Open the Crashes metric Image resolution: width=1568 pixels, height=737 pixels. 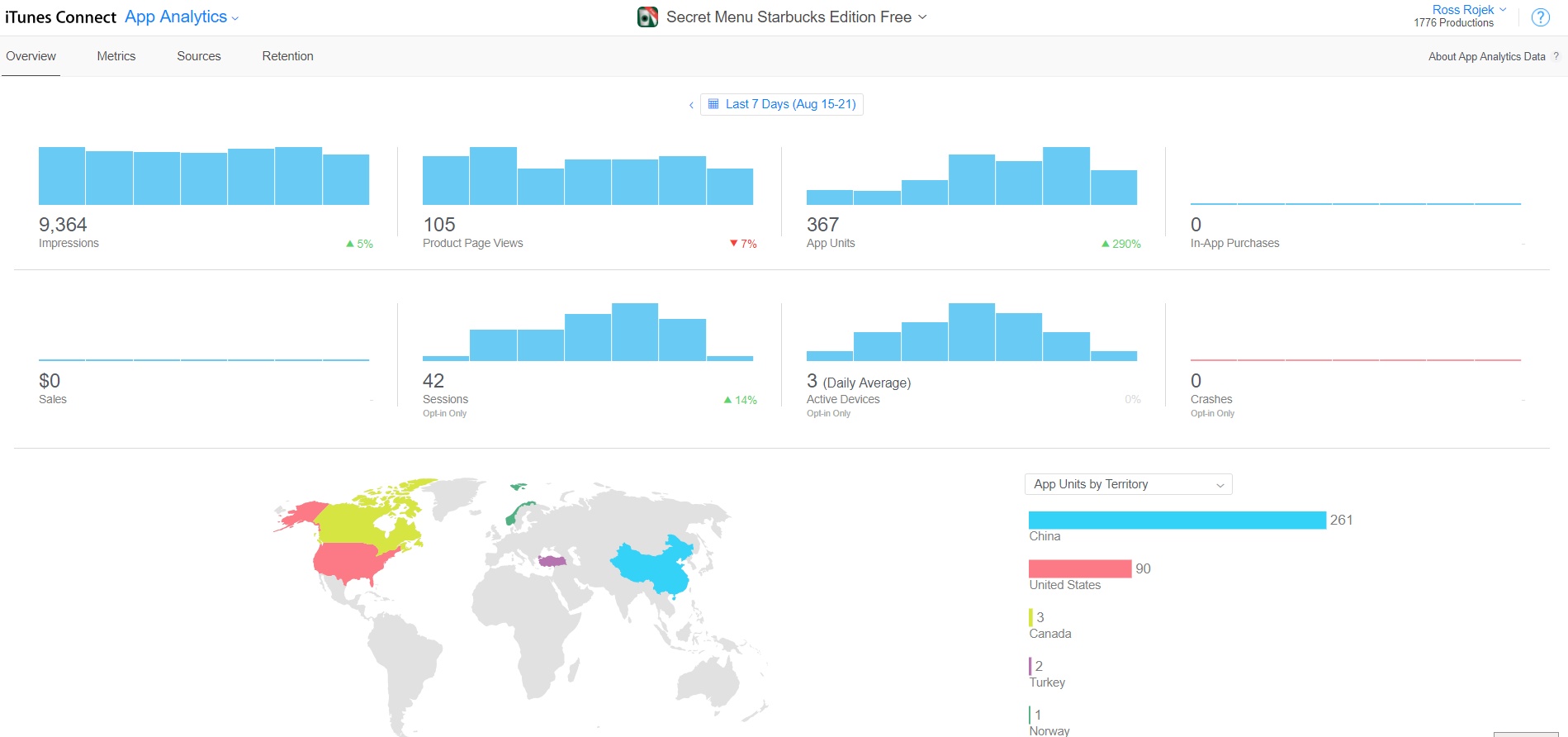pos(1211,399)
